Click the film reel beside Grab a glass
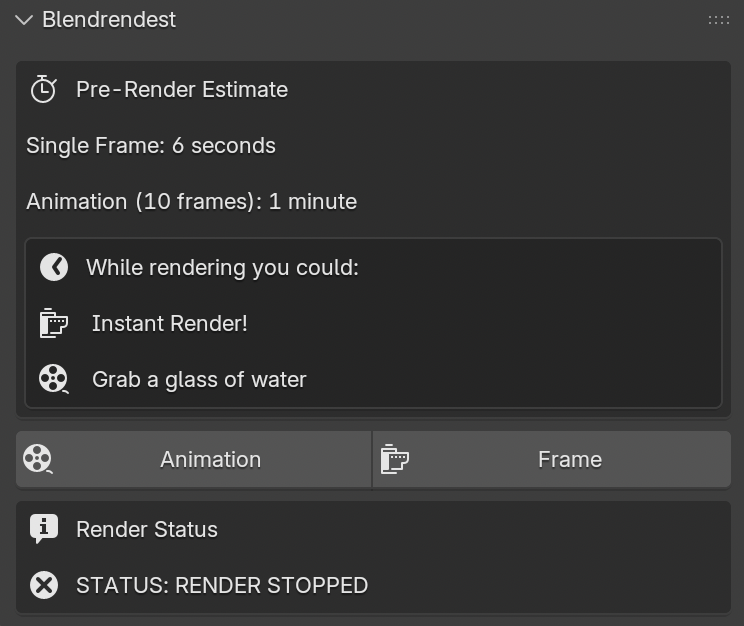744x626 pixels. [54, 379]
